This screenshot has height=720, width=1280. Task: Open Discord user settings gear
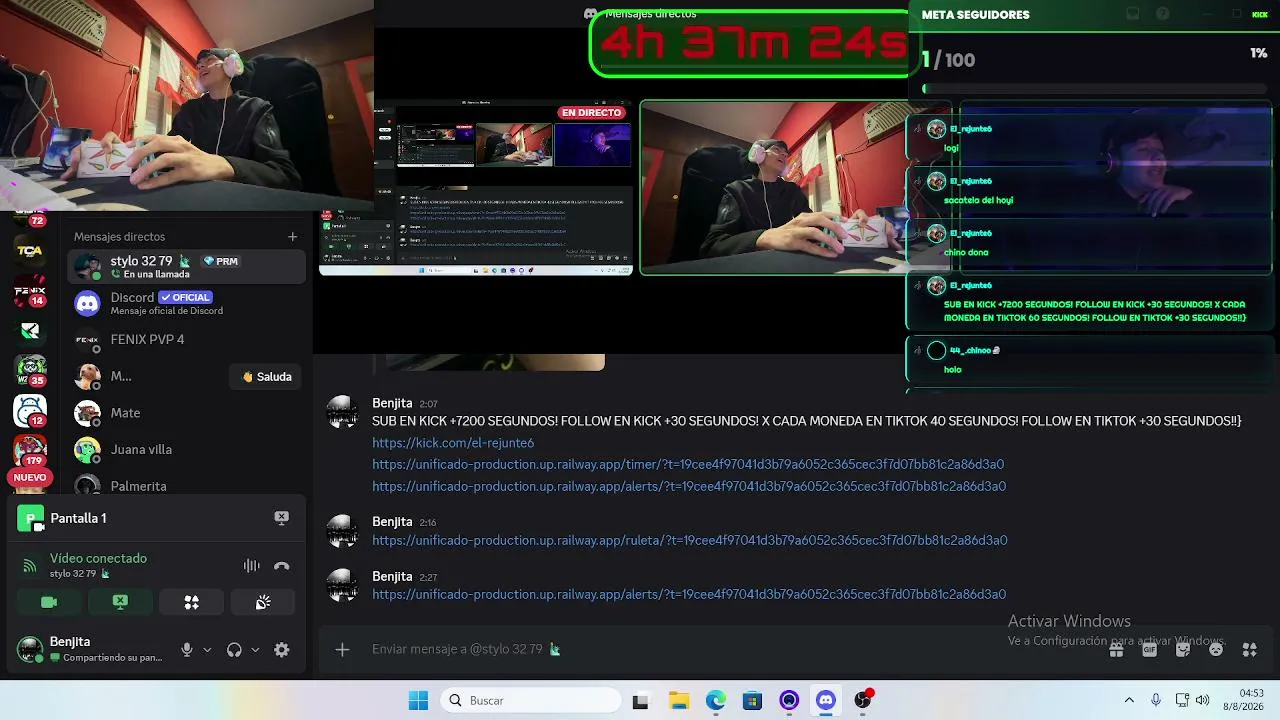pos(282,650)
